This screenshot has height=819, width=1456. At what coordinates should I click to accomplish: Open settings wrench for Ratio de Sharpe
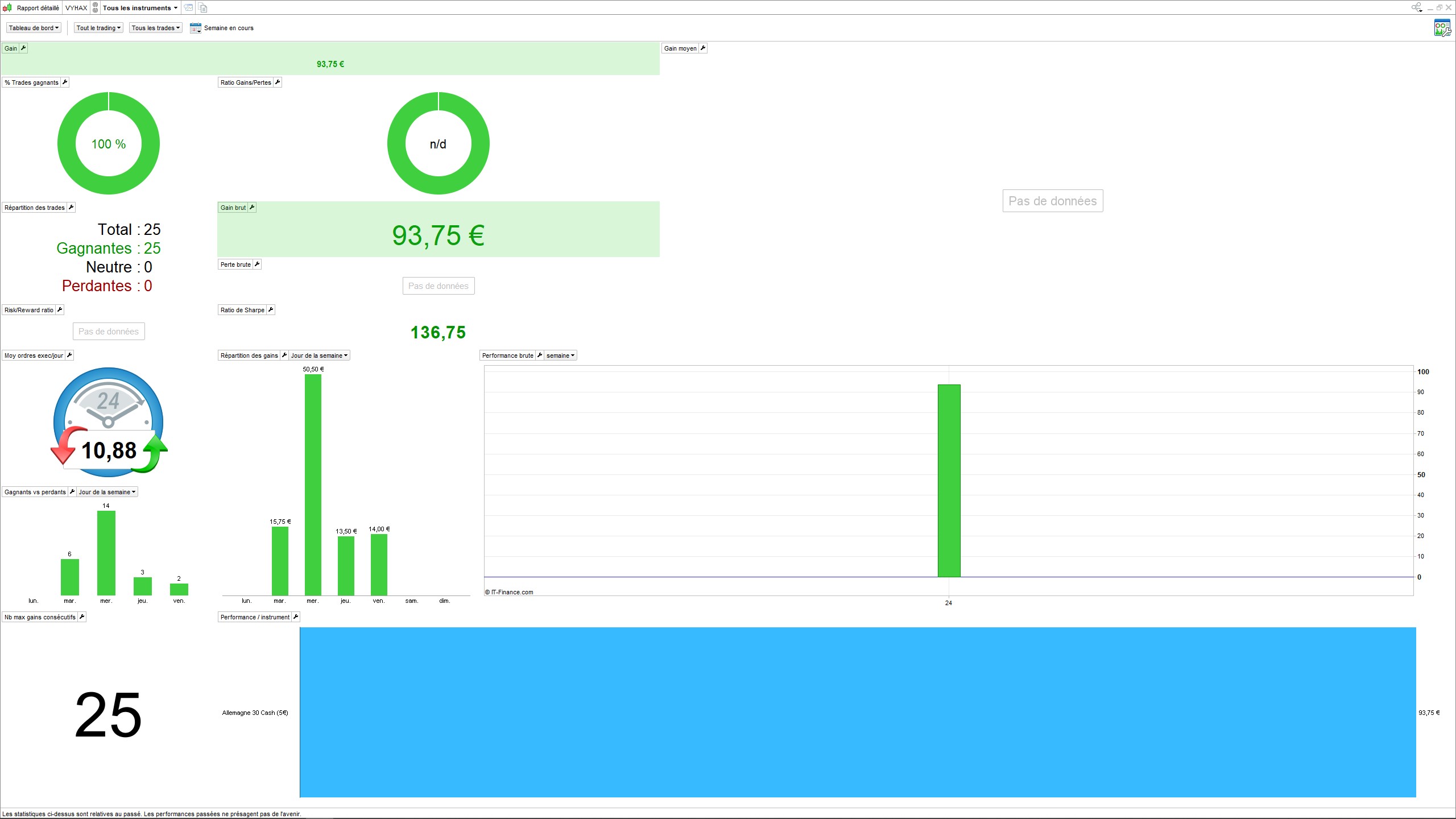[271, 310]
